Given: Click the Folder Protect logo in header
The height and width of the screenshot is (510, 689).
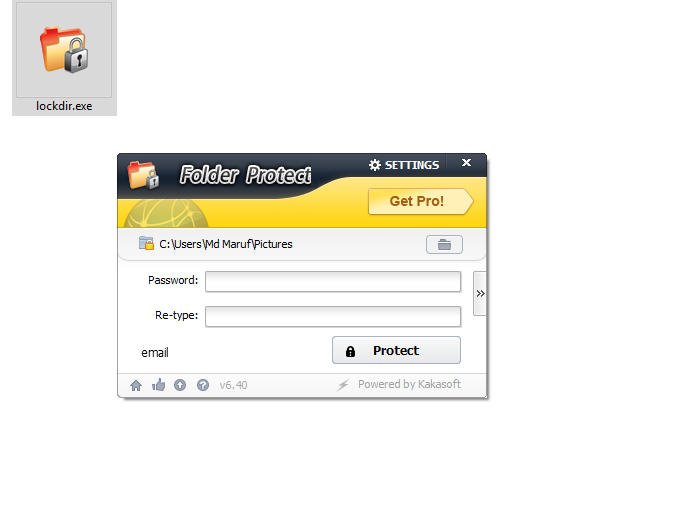Looking at the screenshot, I should click(143, 175).
